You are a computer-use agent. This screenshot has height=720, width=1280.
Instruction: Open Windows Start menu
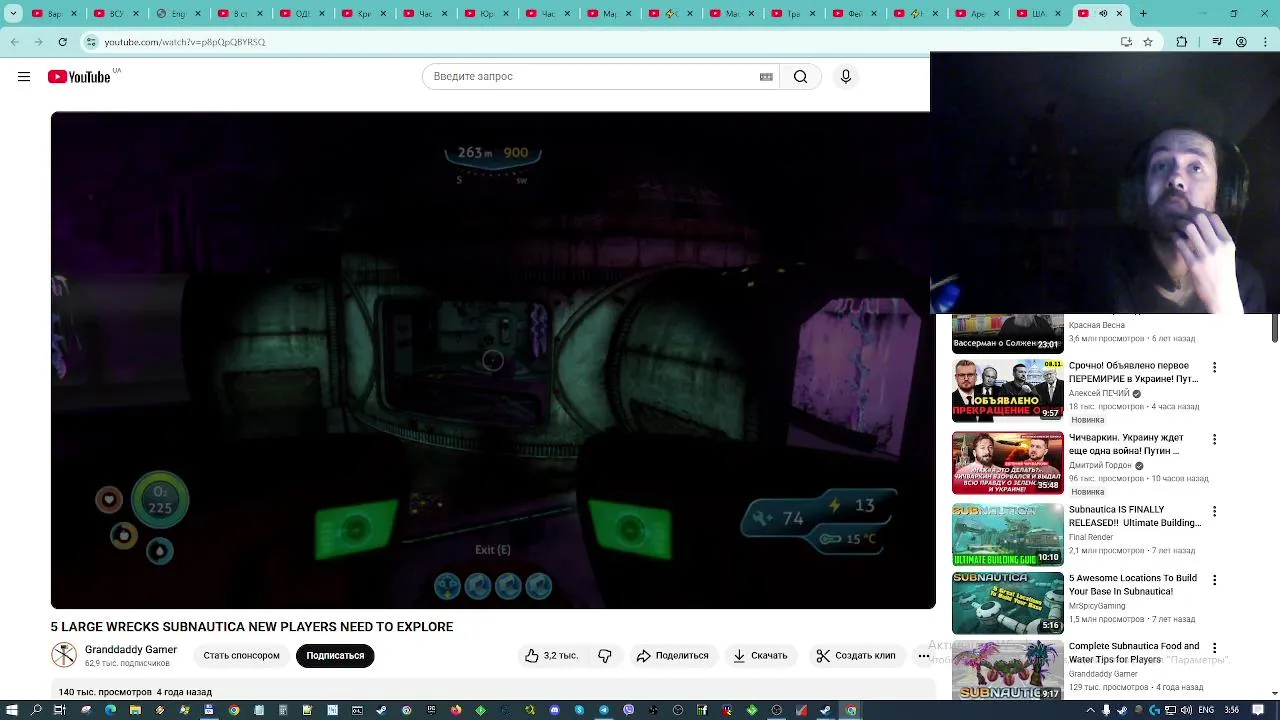pyautogui.click(x=12, y=710)
